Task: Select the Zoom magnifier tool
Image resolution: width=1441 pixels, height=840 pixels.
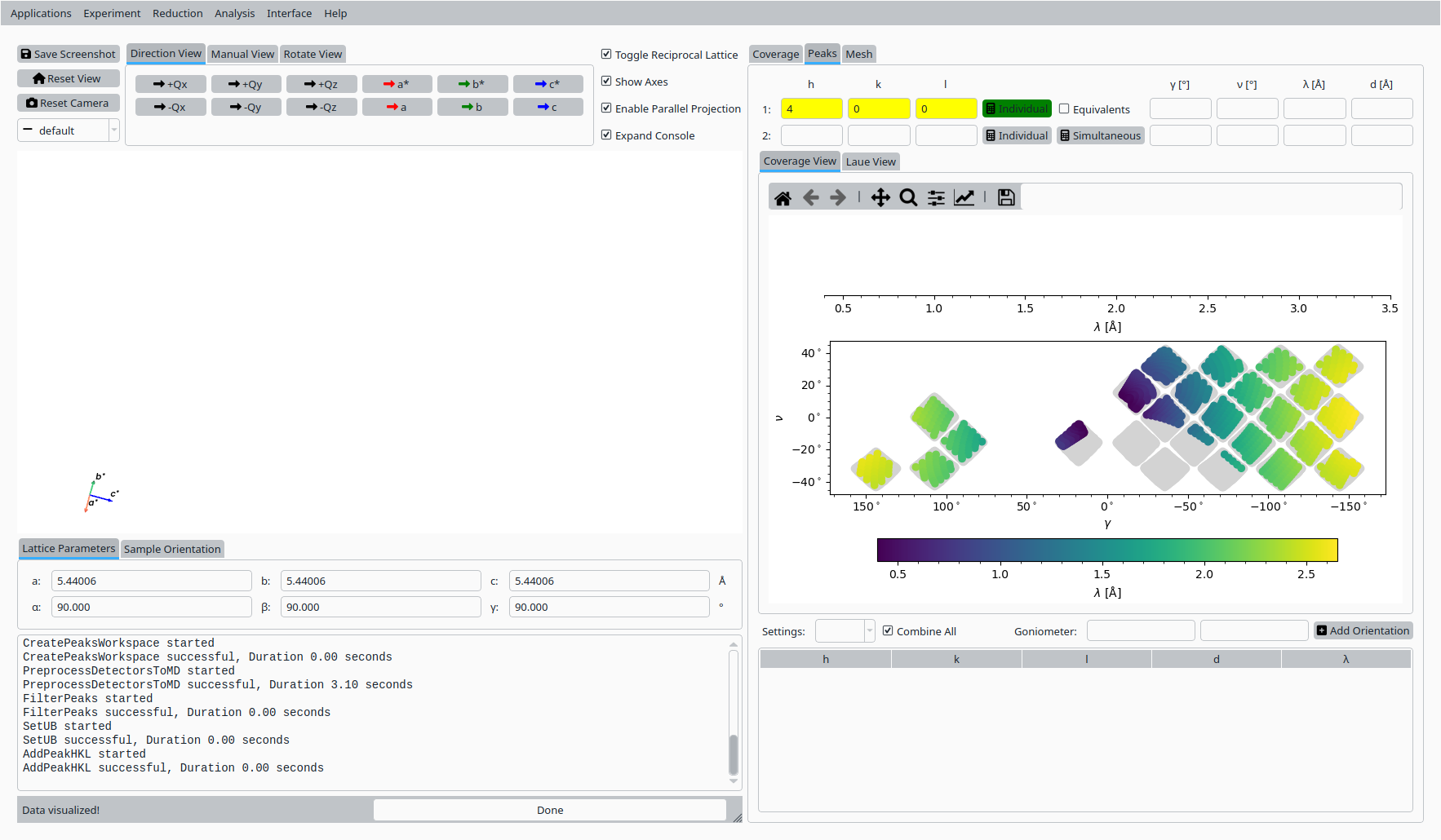Action: coord(908,198)
